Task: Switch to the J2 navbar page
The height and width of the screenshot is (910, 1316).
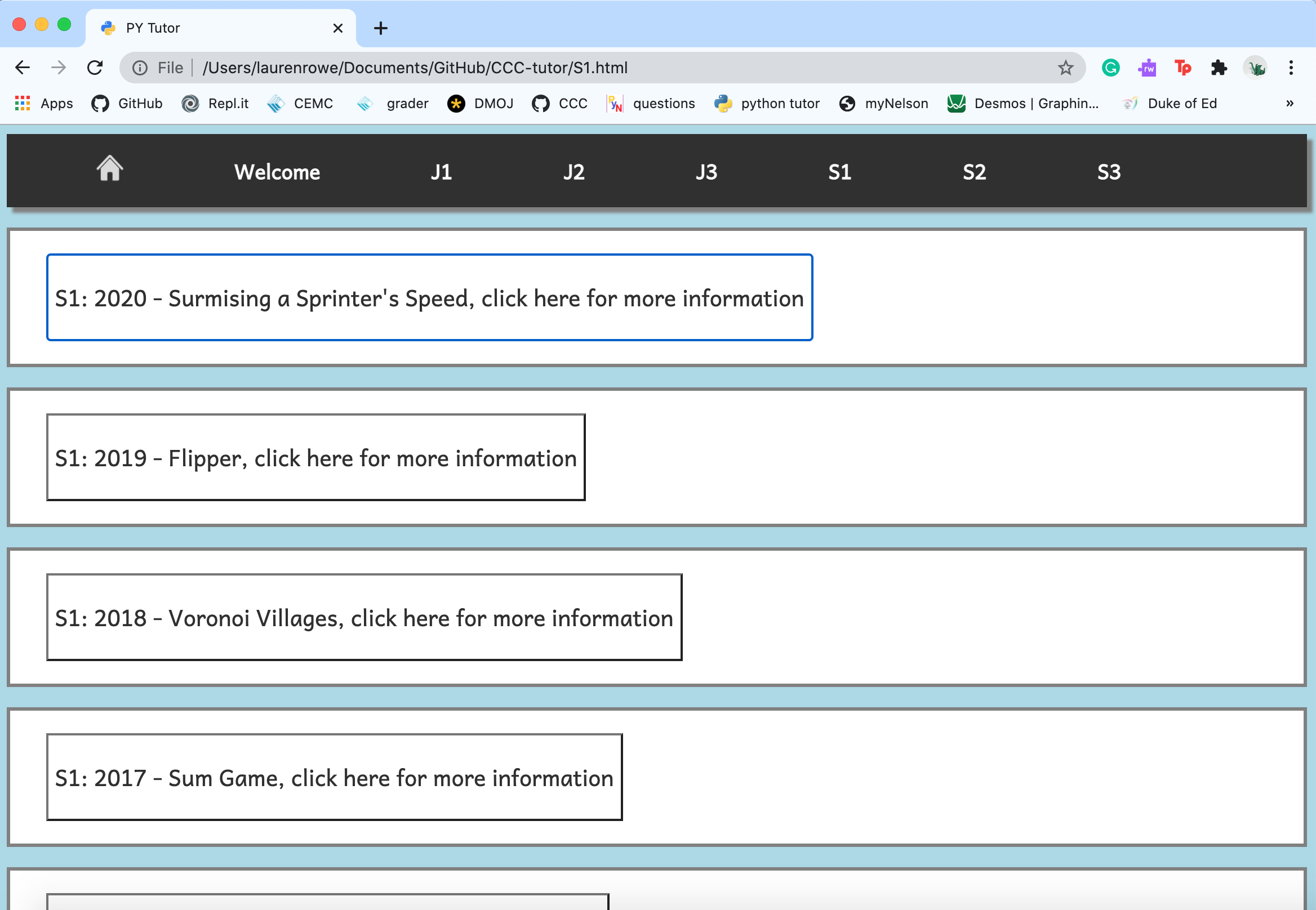Action: coord(573,172)
